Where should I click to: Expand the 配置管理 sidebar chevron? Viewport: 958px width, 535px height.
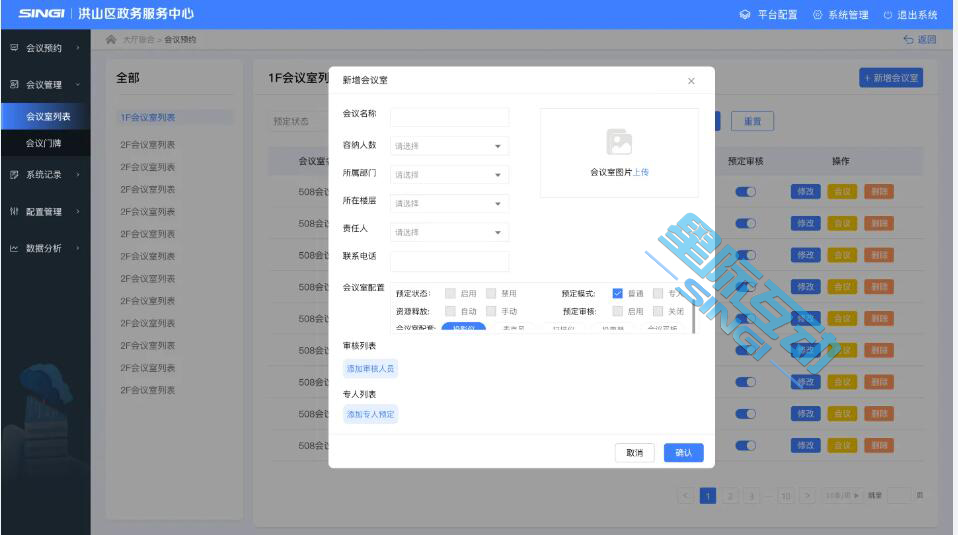coord(78,211)
